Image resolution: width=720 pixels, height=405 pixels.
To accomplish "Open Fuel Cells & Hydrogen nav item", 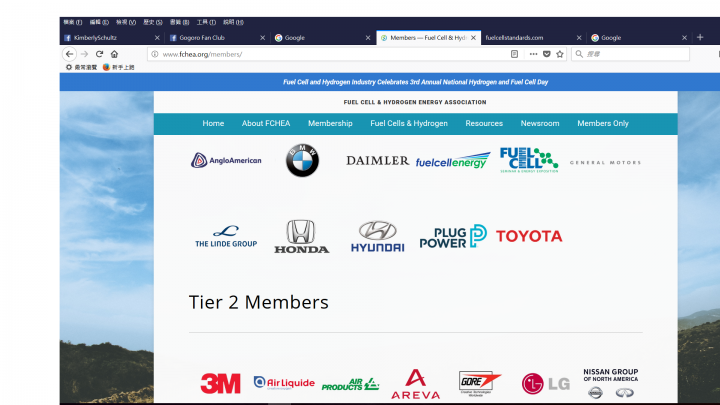I will tap(409, 124).
